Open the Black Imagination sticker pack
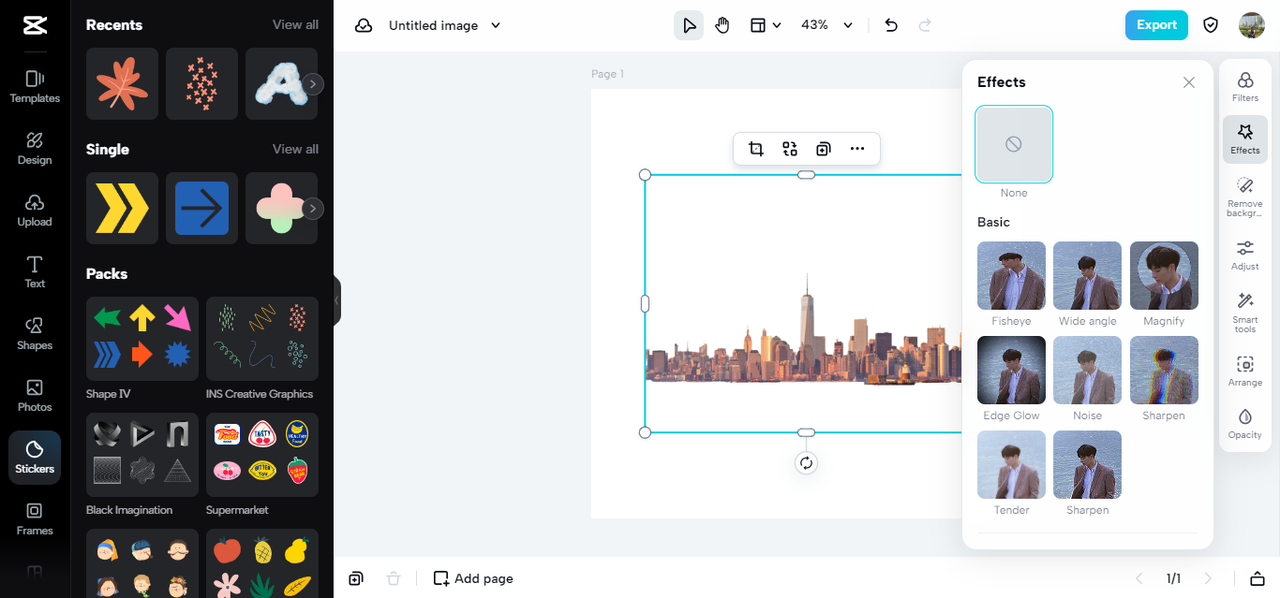The image size is (1280, 598). [143, 455]
